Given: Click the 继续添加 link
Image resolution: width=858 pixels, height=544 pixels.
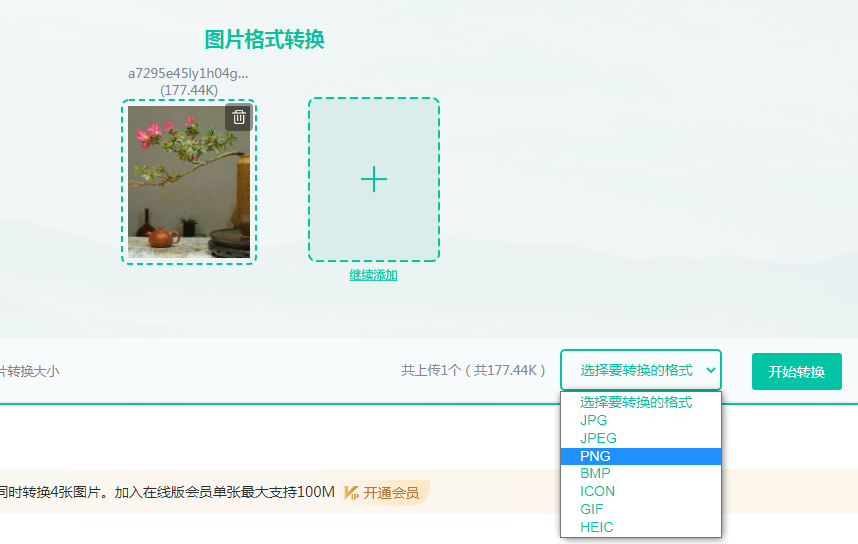Looking at the screenshot, I should click(x=373, y=275).
